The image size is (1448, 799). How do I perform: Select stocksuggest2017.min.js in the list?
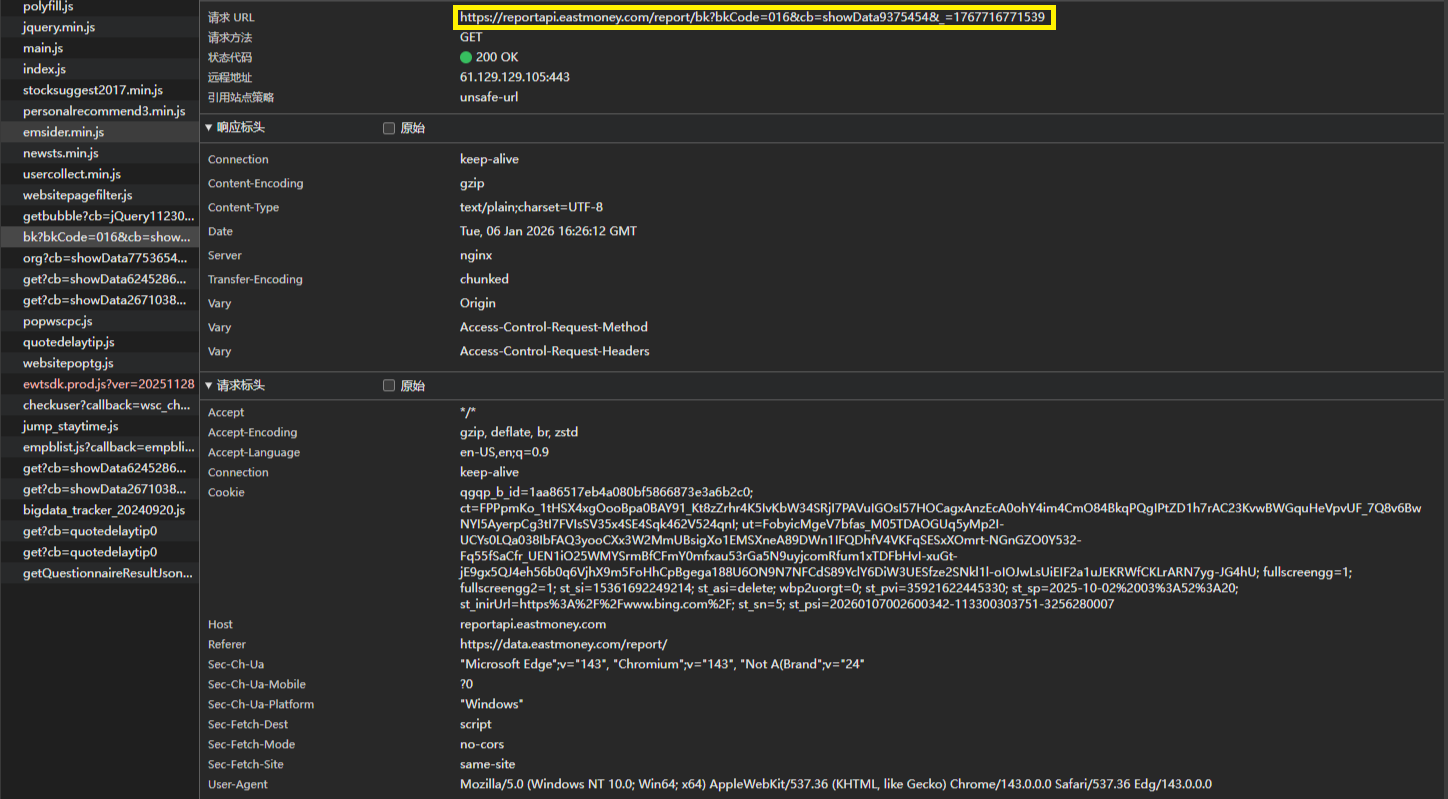coord(93,90)
